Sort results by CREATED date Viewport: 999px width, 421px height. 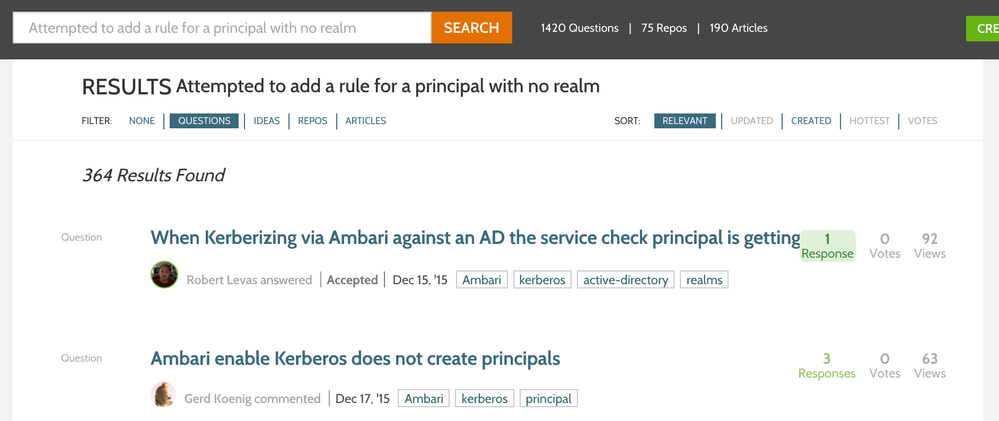pos(811,121)
